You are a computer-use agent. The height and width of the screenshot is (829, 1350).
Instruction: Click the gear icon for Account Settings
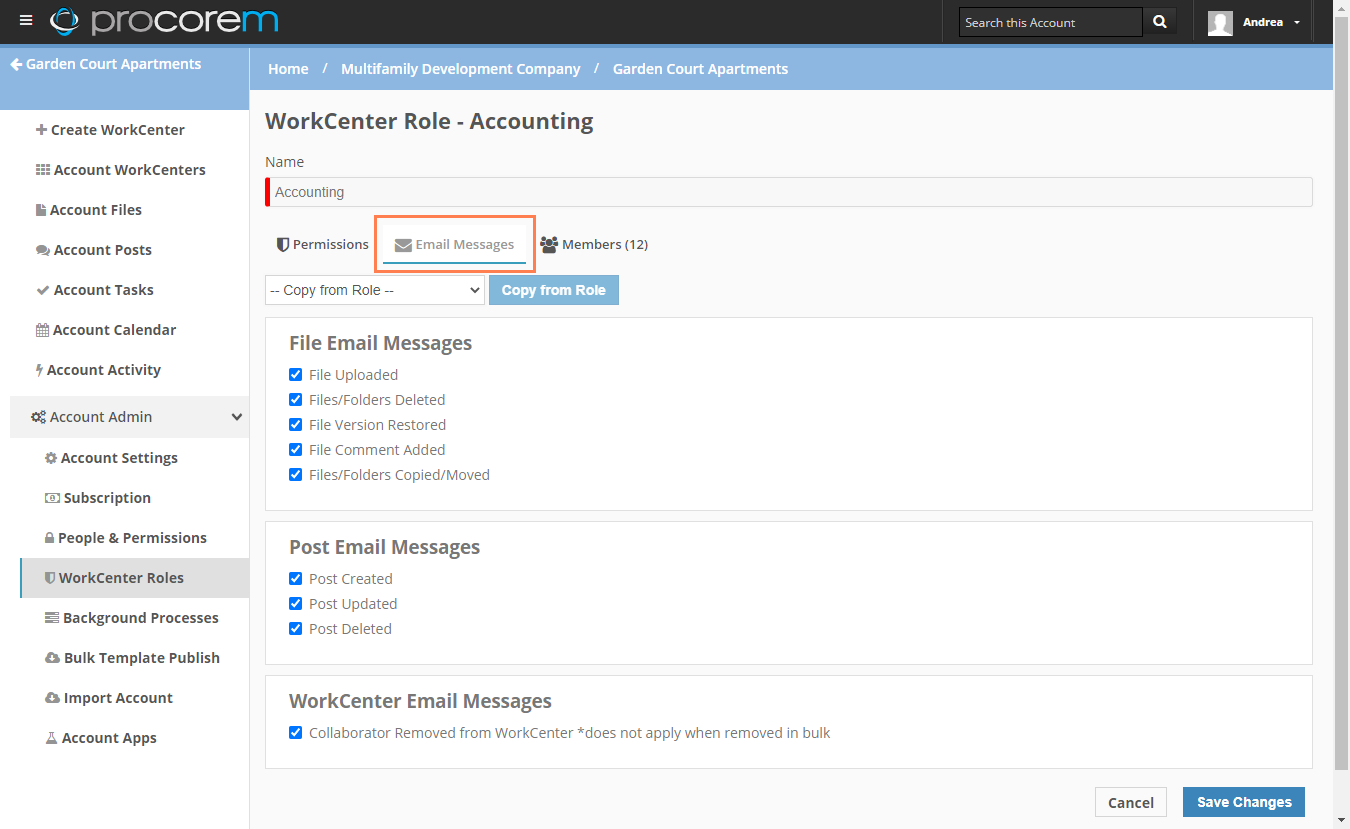tap(51, 458)
